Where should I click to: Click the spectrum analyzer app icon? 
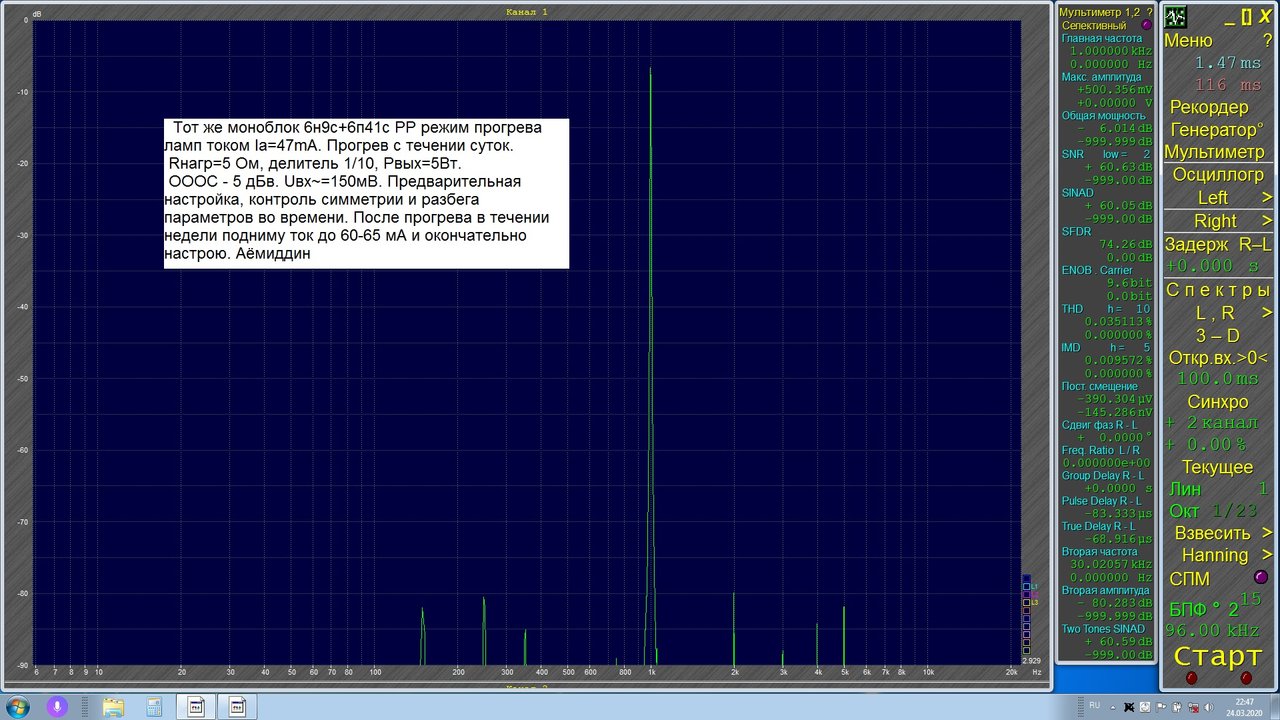pos(1175,17)
